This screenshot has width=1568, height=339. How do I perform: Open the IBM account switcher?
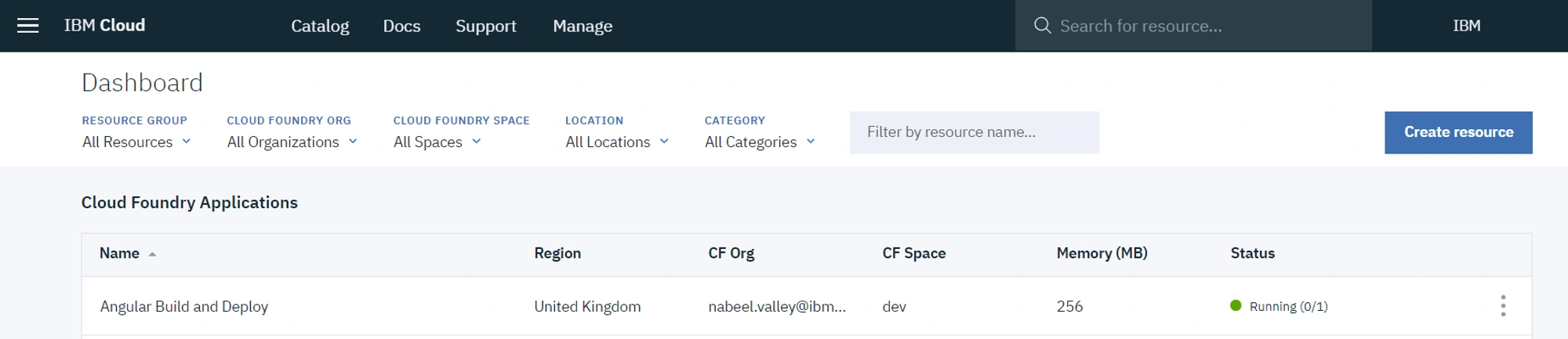pos(1467,26)
